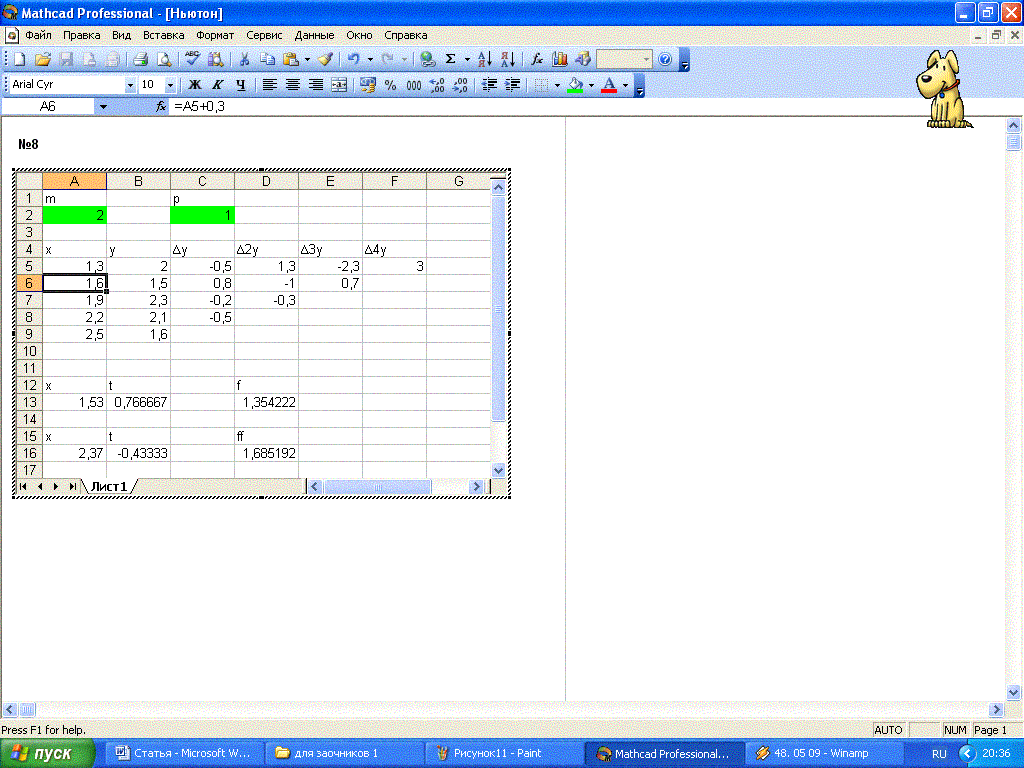This screenshot has width=1024, height=768.
Task: Click the AutoSum sigma icon
Action: click(451, 60)
